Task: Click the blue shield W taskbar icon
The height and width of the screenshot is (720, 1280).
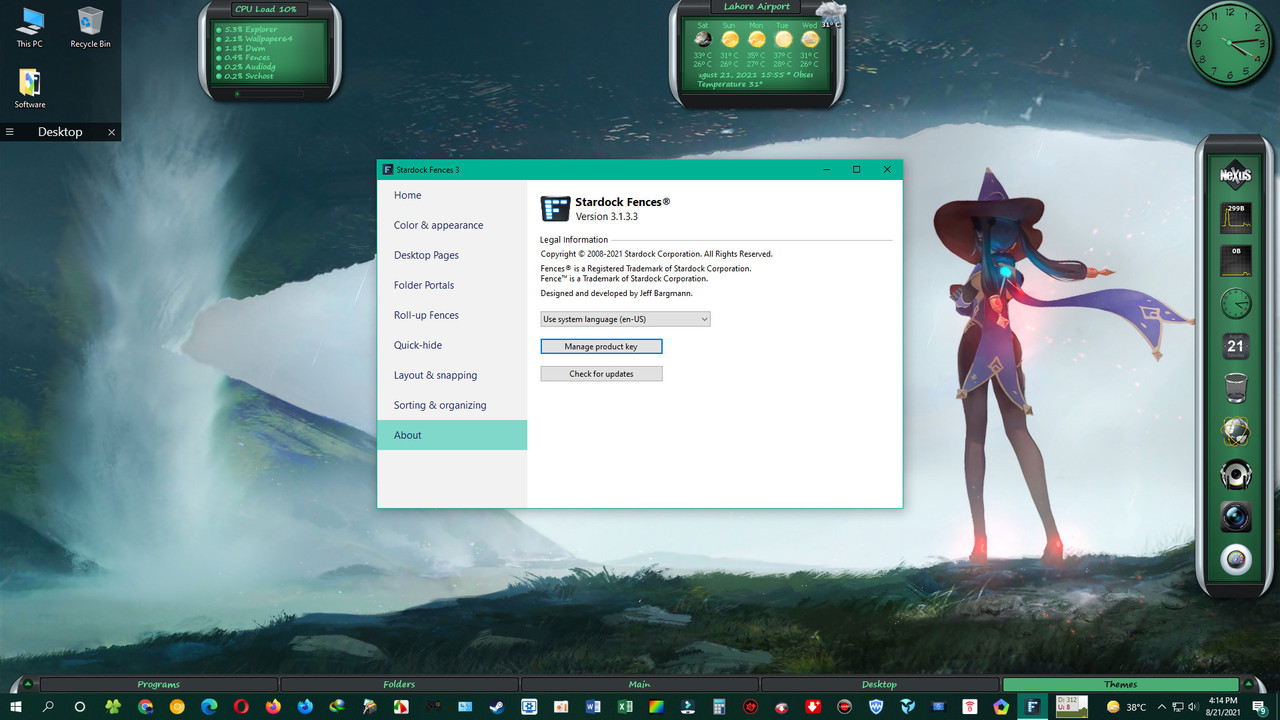Action: click(877, 707)
